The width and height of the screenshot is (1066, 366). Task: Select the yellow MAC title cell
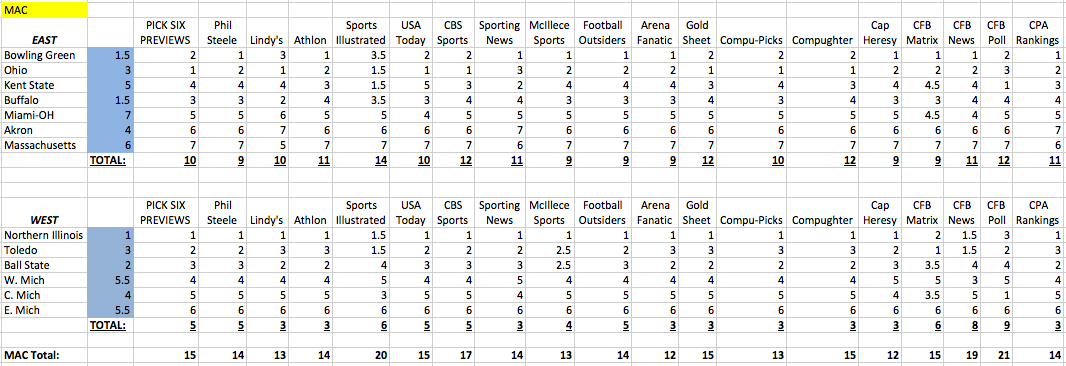click(44, 11)
